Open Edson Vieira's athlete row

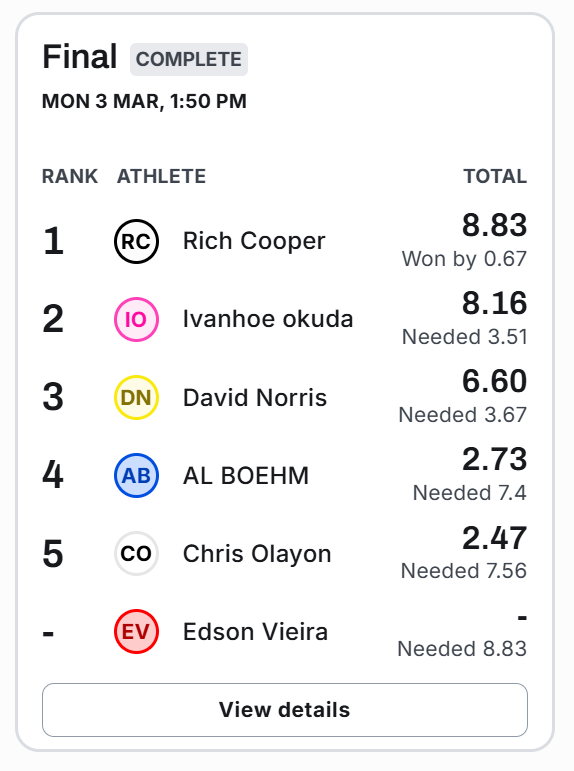pos(285,631)
